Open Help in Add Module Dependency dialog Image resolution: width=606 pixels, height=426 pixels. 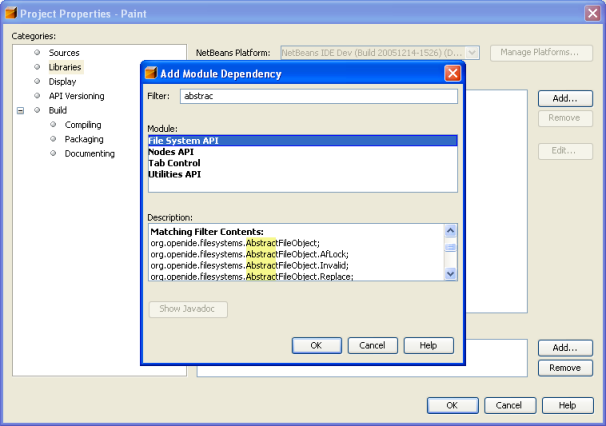pyautogui.click(x=429, y=345)
